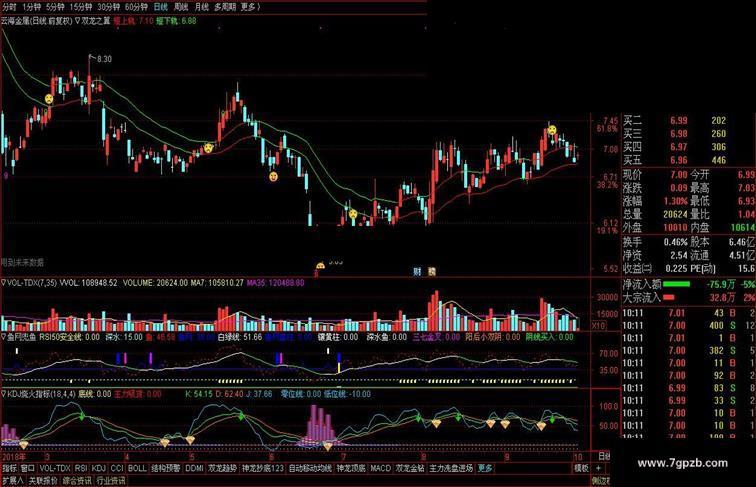Click the + button to add indicator tab
This screenshot has height=487, width=756.
coord(599,468)
